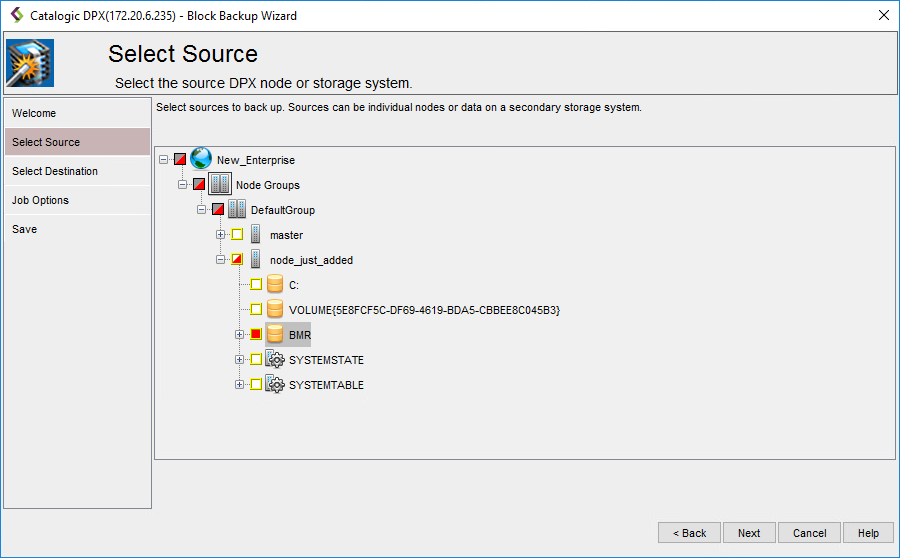Click the DefaultGroup server rack icon
The height and width of the screenshot is (558, 900).
click(x=237, y=210)
